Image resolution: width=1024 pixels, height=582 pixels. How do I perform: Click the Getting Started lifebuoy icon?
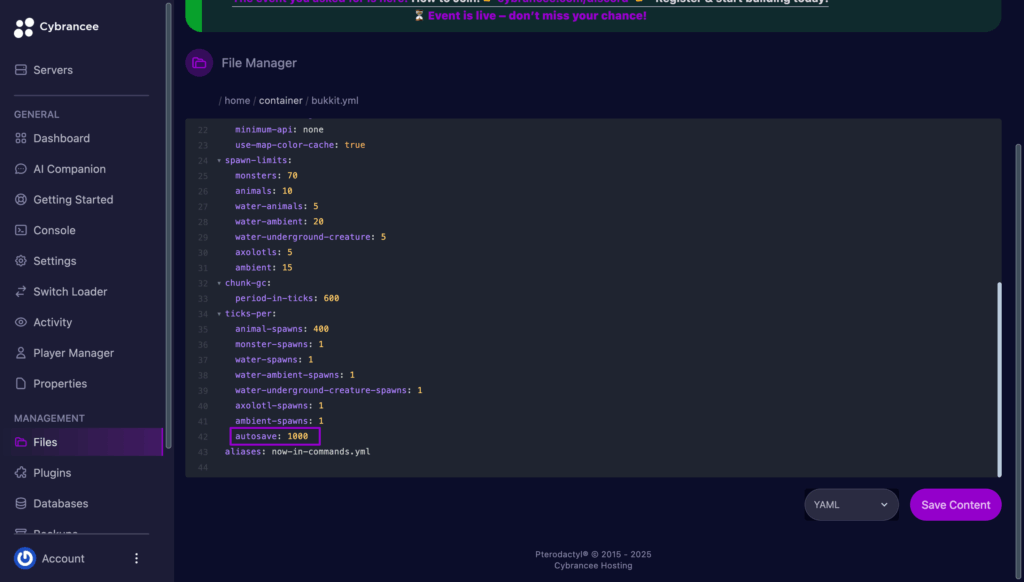click(21, 200)
